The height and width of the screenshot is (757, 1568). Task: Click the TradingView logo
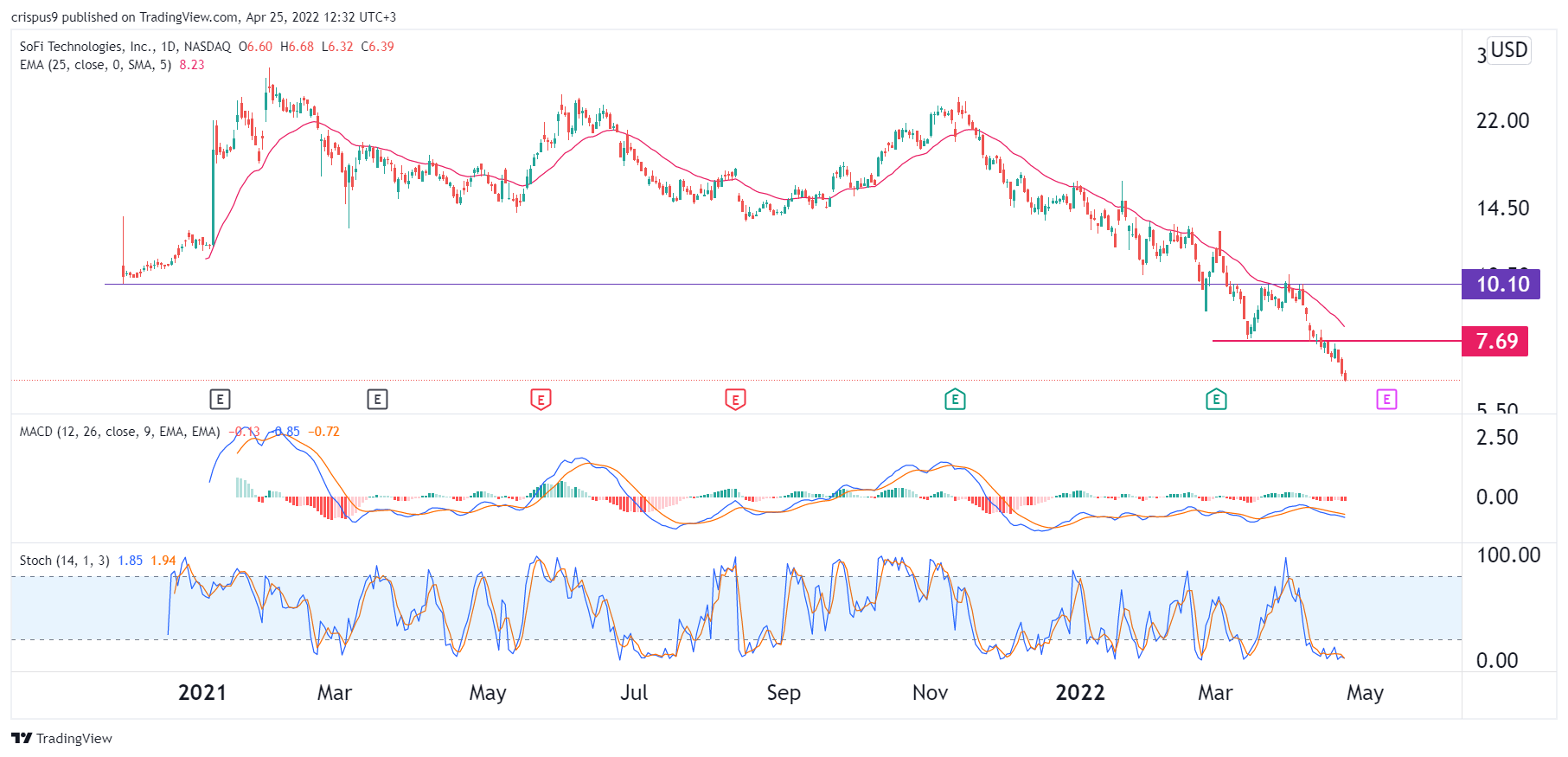[x=22, y=738]
